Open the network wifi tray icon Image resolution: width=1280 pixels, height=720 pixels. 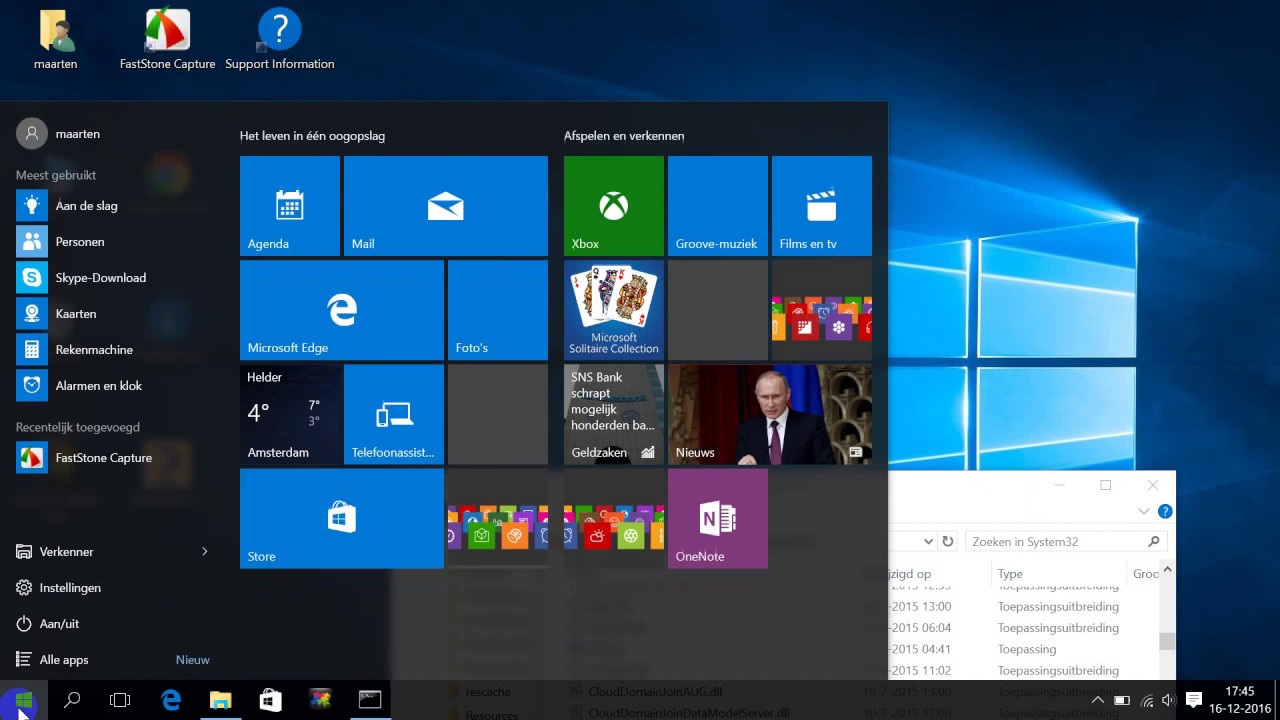pos(1146,701)
